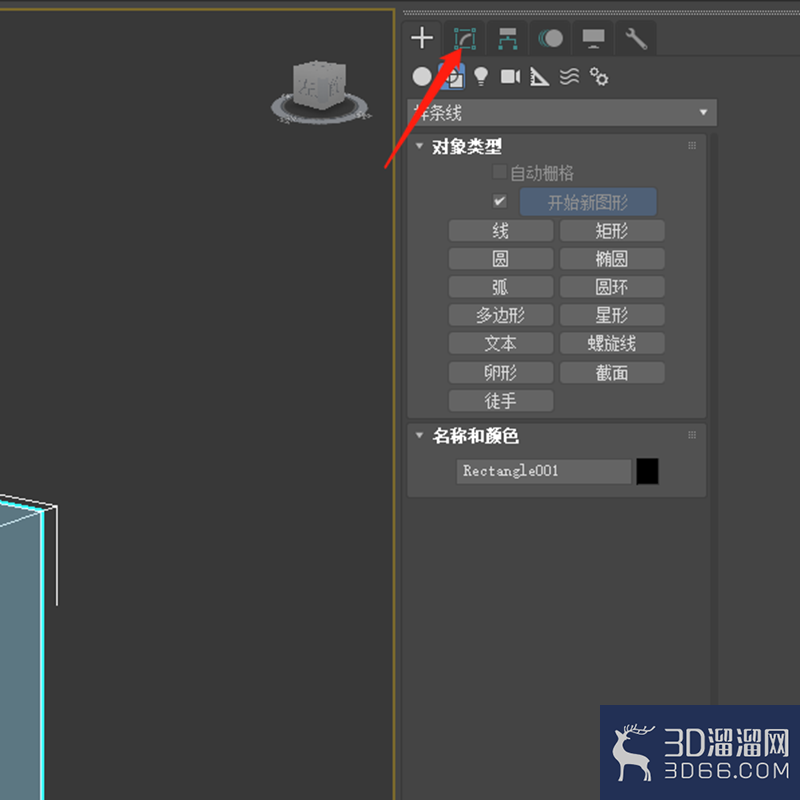
Task: Grab the 名称和颜色 rollout drag handle
Action: point(692,435)
